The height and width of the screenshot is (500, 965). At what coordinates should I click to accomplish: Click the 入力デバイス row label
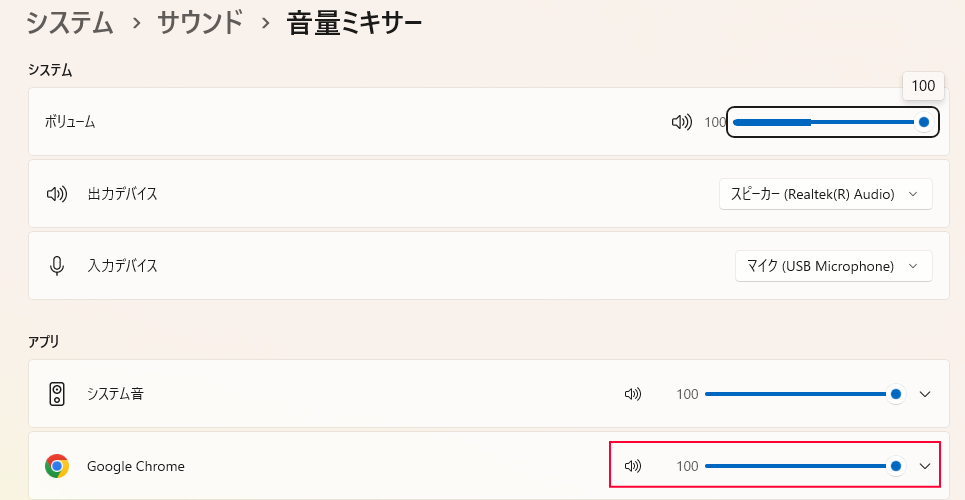[x=122, y=266]
